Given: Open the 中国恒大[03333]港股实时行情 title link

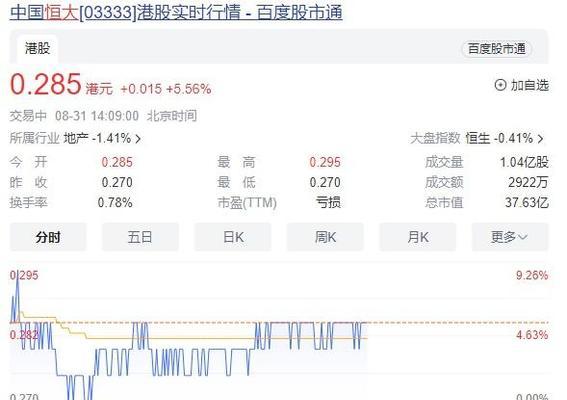Looking at the screenshot, I should coord(176,12).
